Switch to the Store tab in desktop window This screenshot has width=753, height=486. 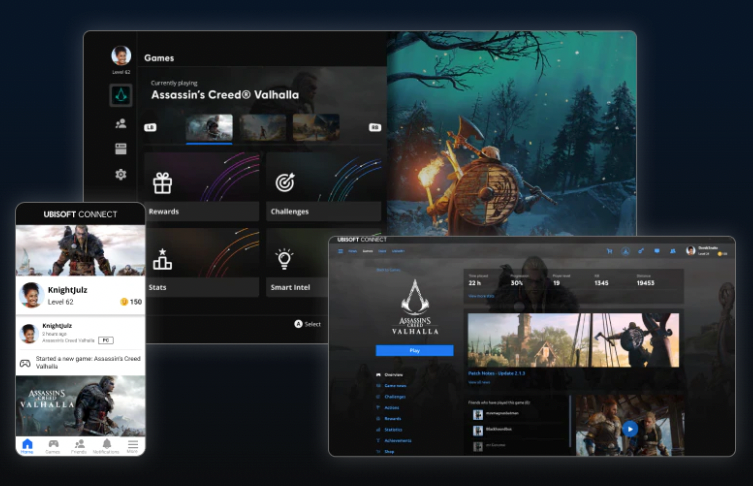tap(382, 251)
